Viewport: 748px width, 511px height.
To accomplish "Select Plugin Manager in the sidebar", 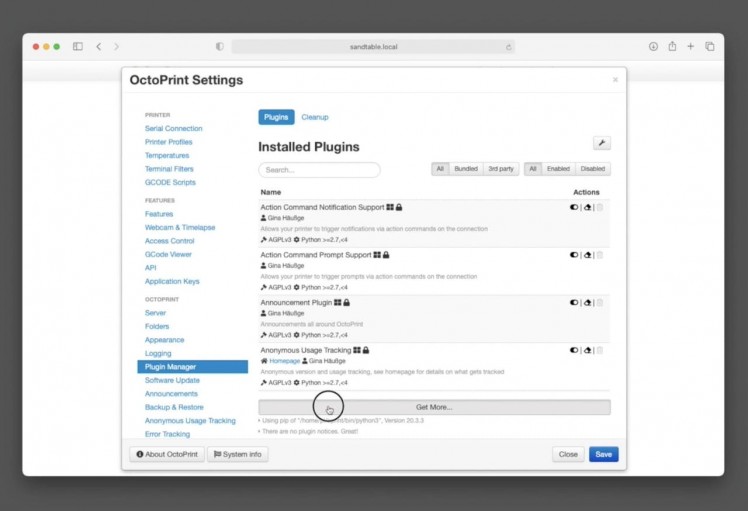I will [x=193, y=366].
